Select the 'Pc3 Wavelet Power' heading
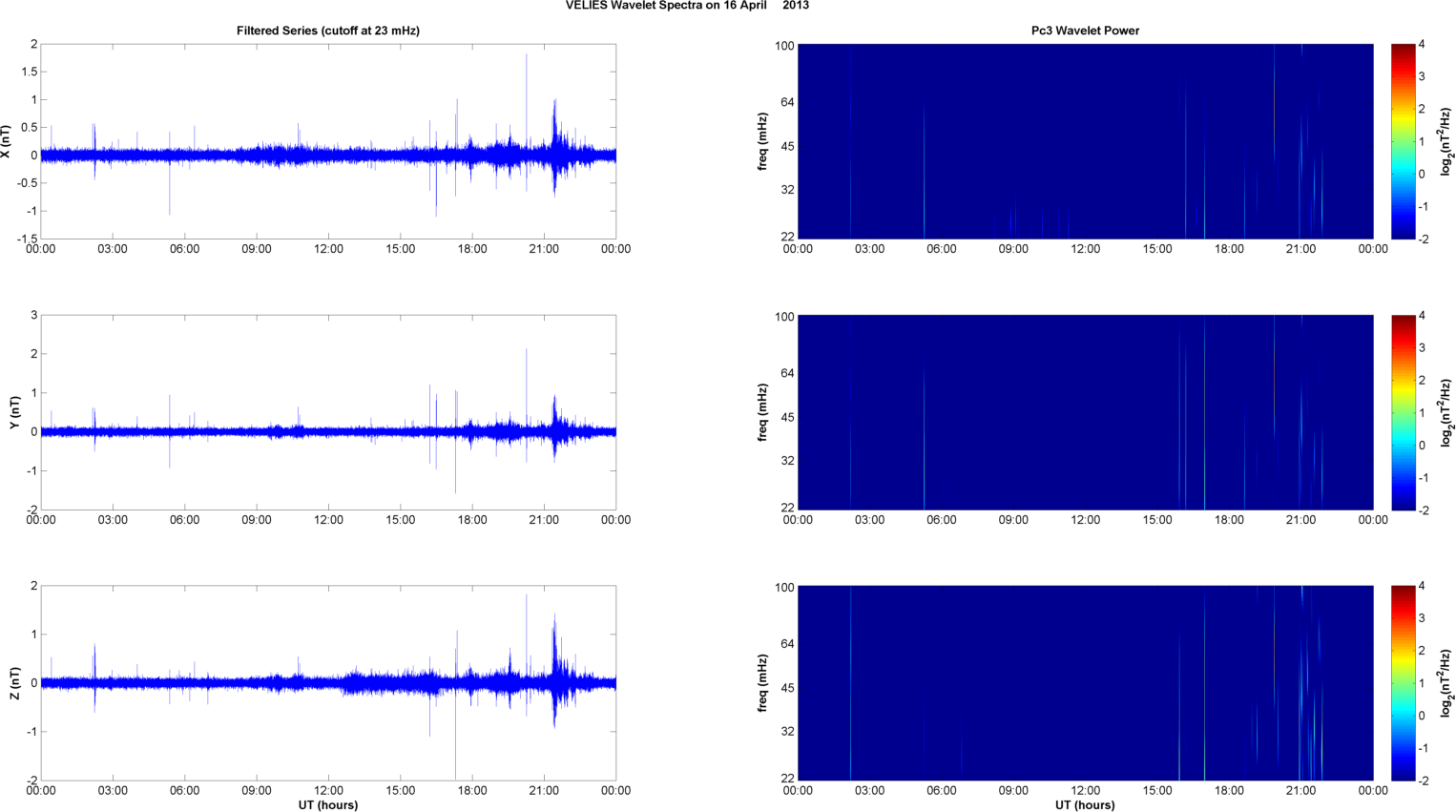The image size is (1456, 812). 1085,31
